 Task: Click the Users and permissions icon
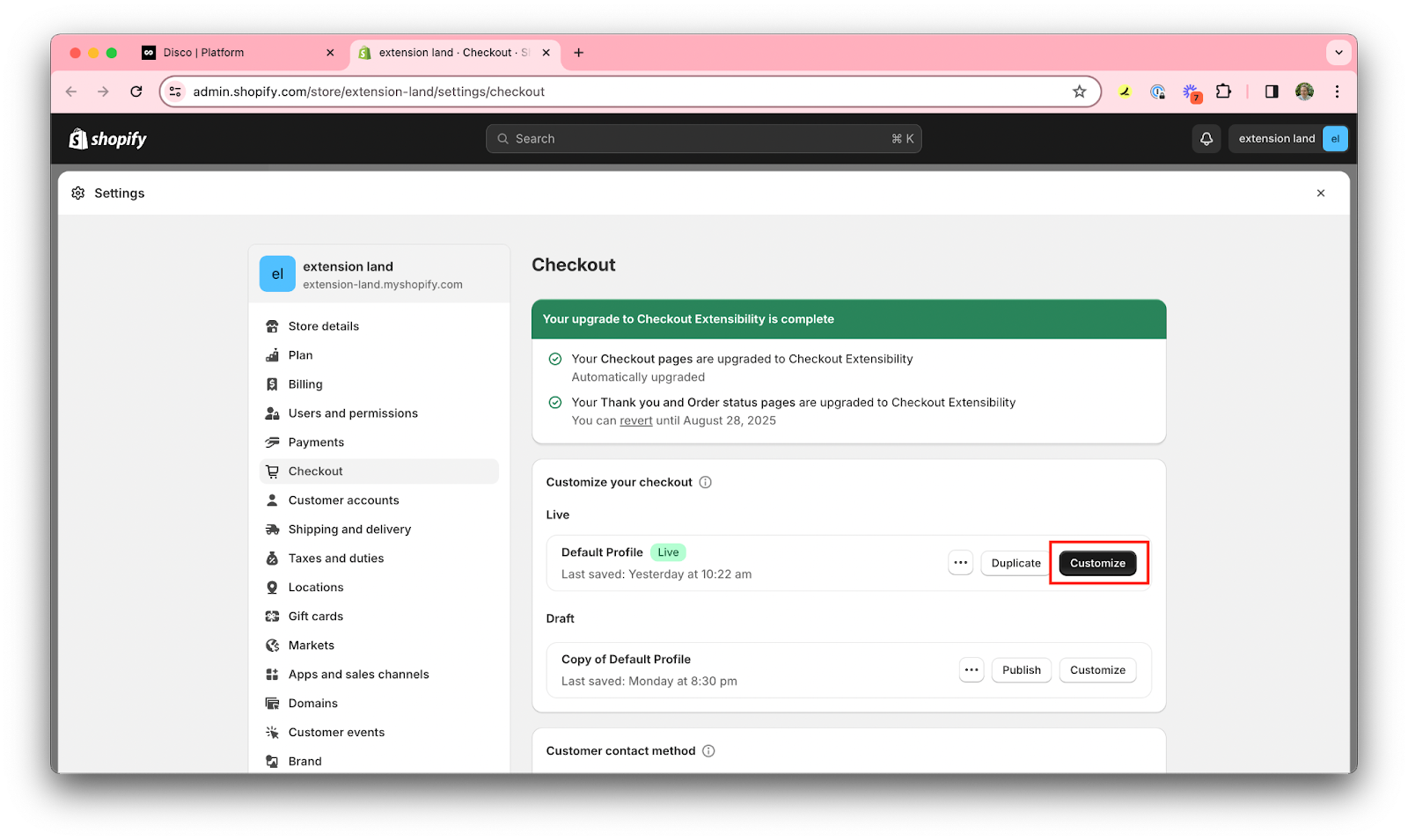pos(273,413)
